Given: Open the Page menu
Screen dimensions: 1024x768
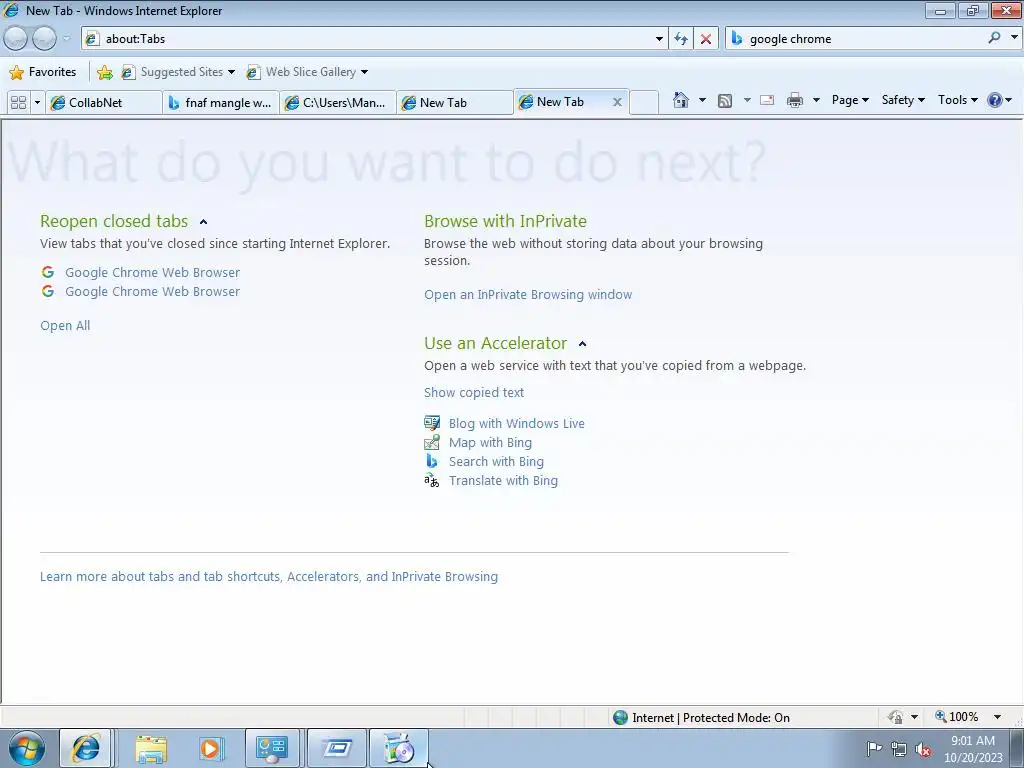Looking at the screenshot, I should coord(850,100).
